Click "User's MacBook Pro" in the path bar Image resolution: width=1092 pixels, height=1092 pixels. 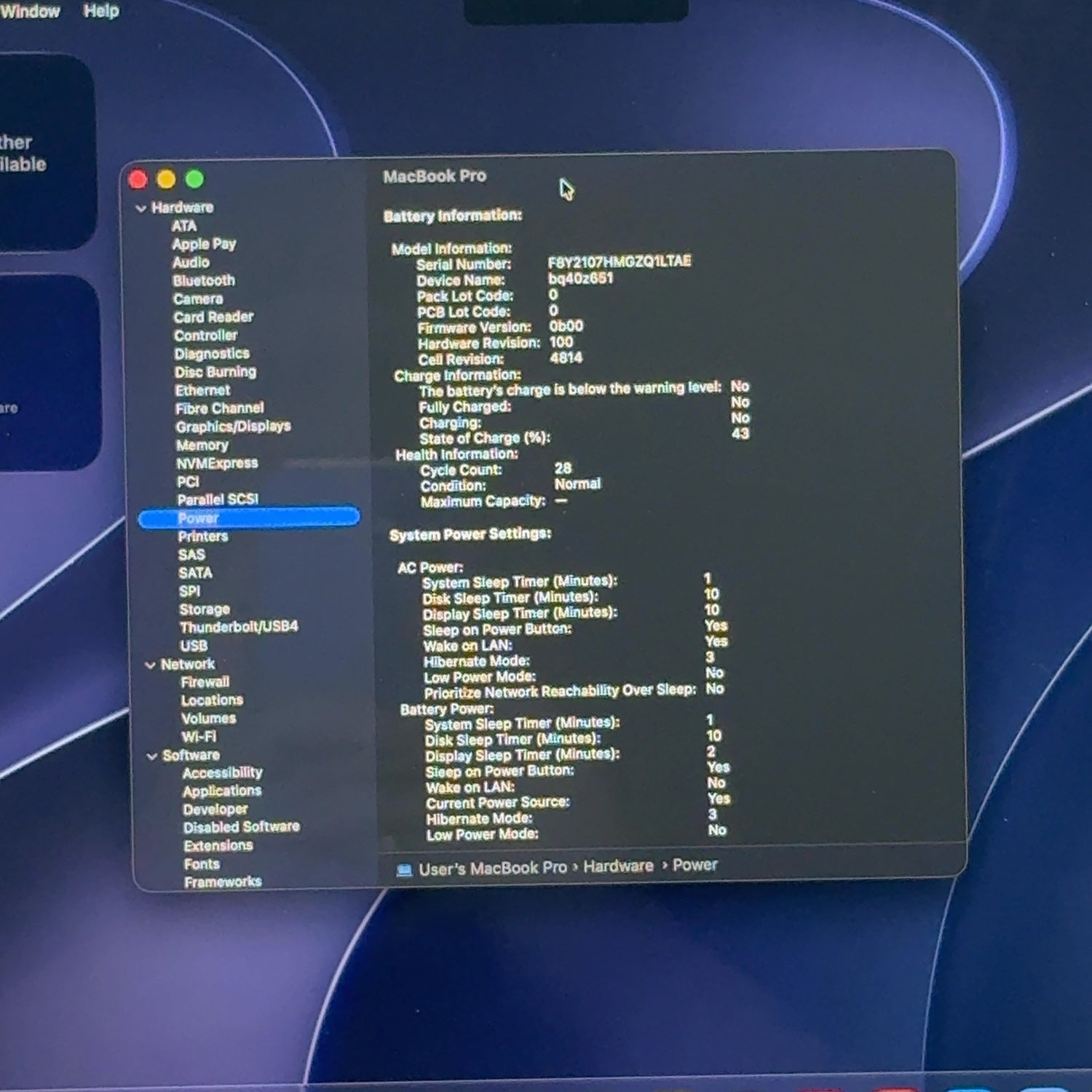coord(493,869)
